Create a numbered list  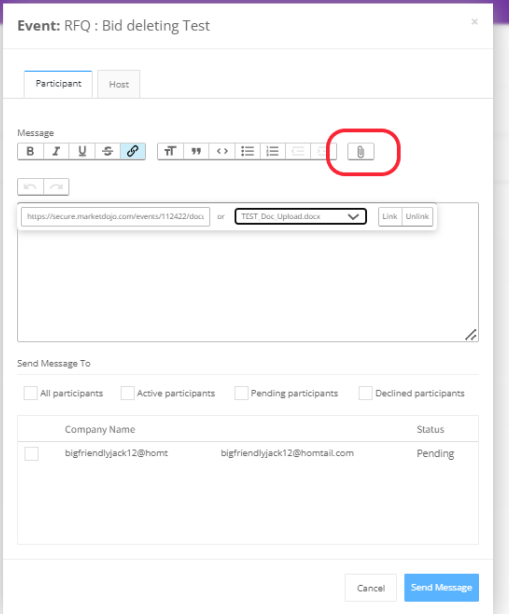point(273,151)
